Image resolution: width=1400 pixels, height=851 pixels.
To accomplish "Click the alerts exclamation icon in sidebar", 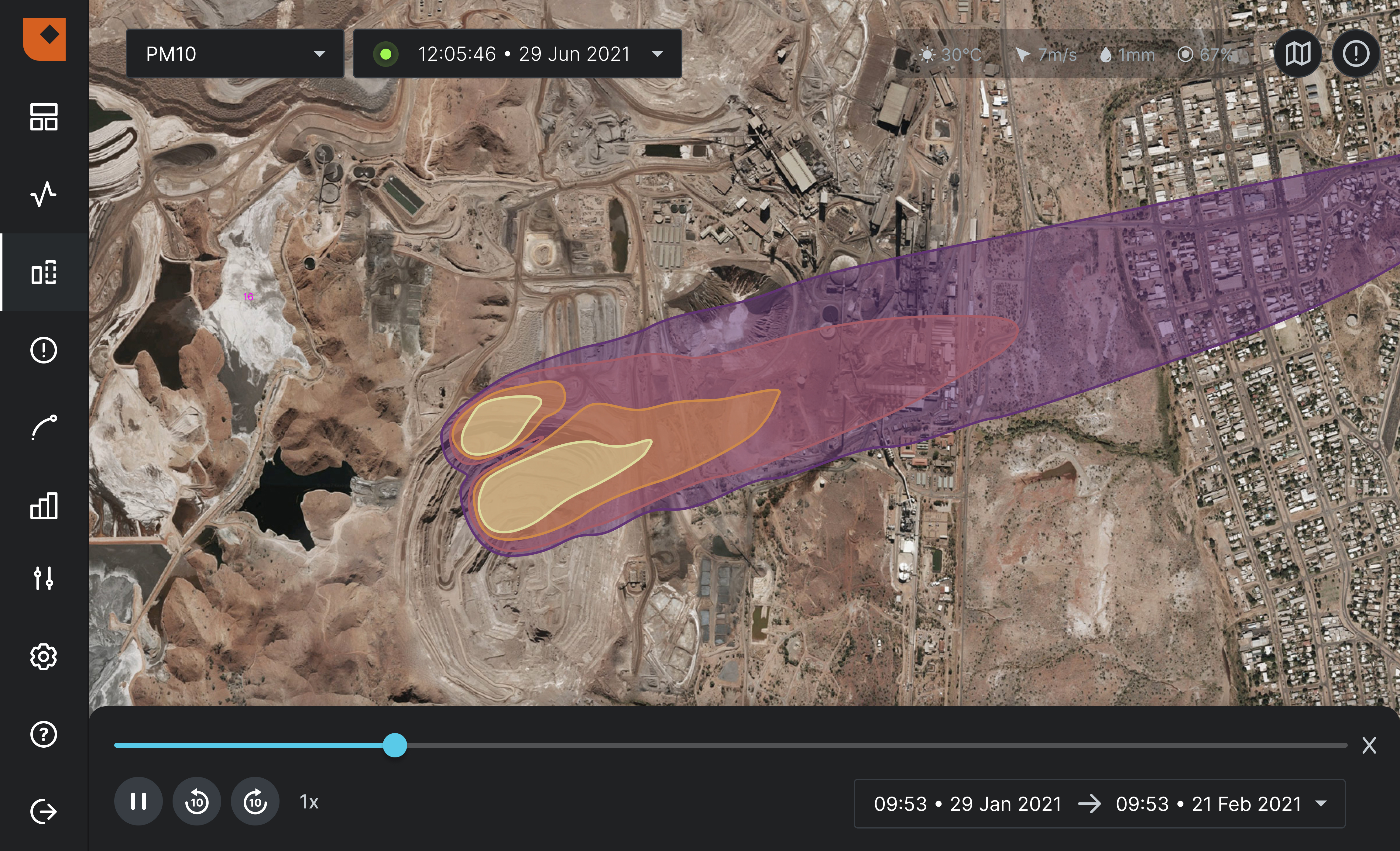I will (x=44, y=350).
